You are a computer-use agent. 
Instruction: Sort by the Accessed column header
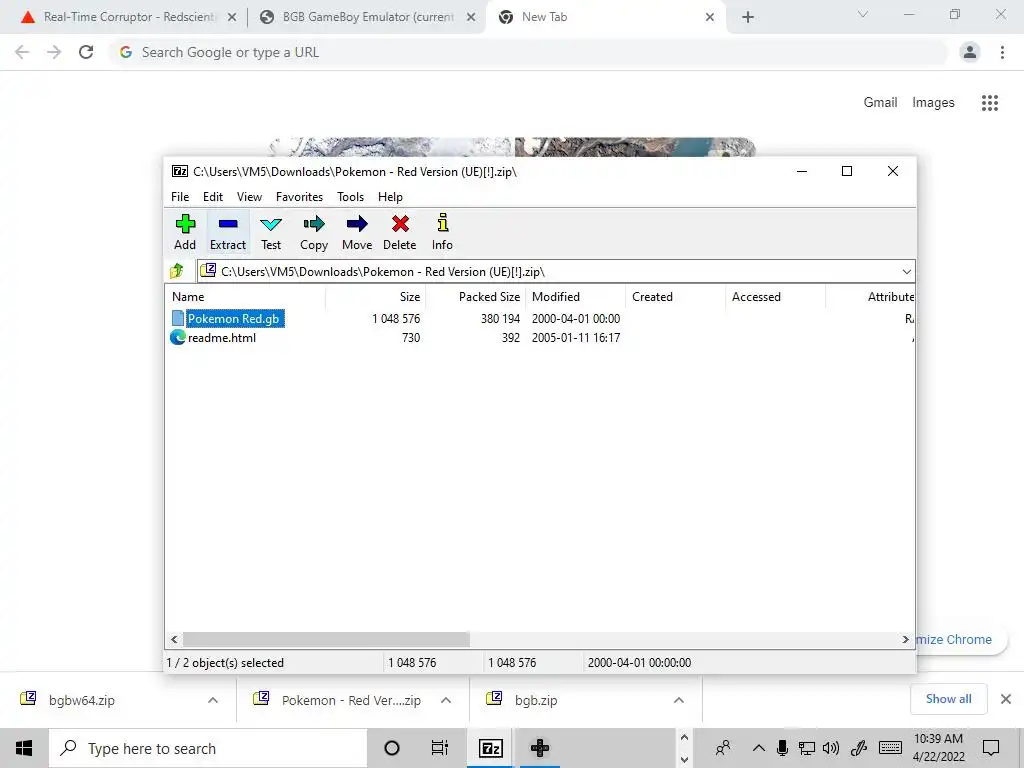coord(775,296)
